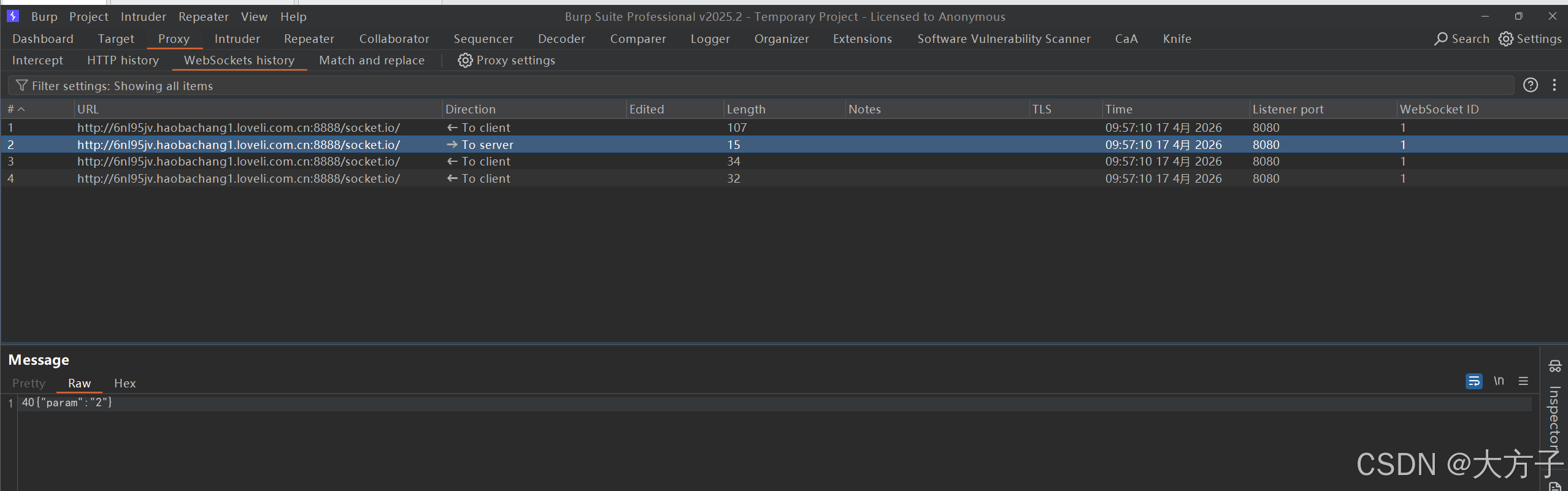Open the Repeater menu in menu bar

pos(204,17)
